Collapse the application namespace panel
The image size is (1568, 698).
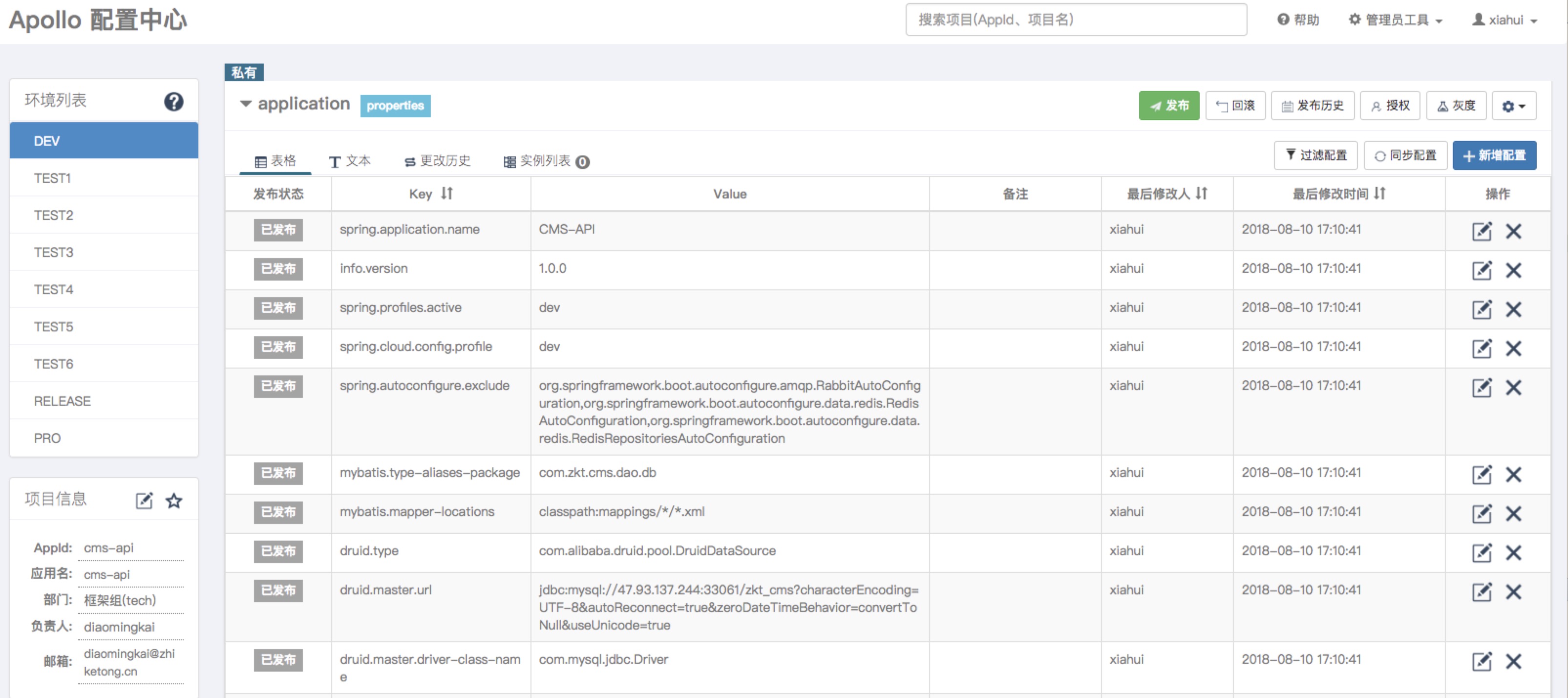tap(246, 104)
